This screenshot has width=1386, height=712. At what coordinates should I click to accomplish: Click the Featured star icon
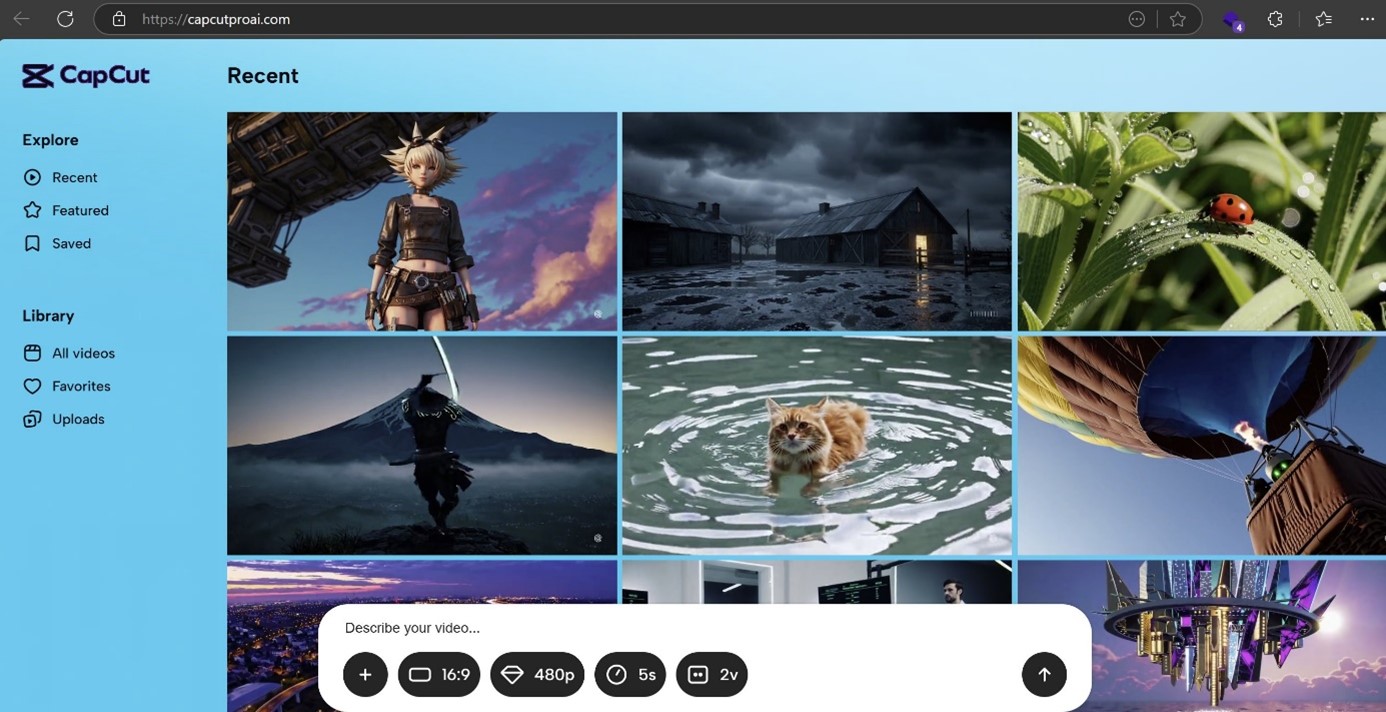32,210
